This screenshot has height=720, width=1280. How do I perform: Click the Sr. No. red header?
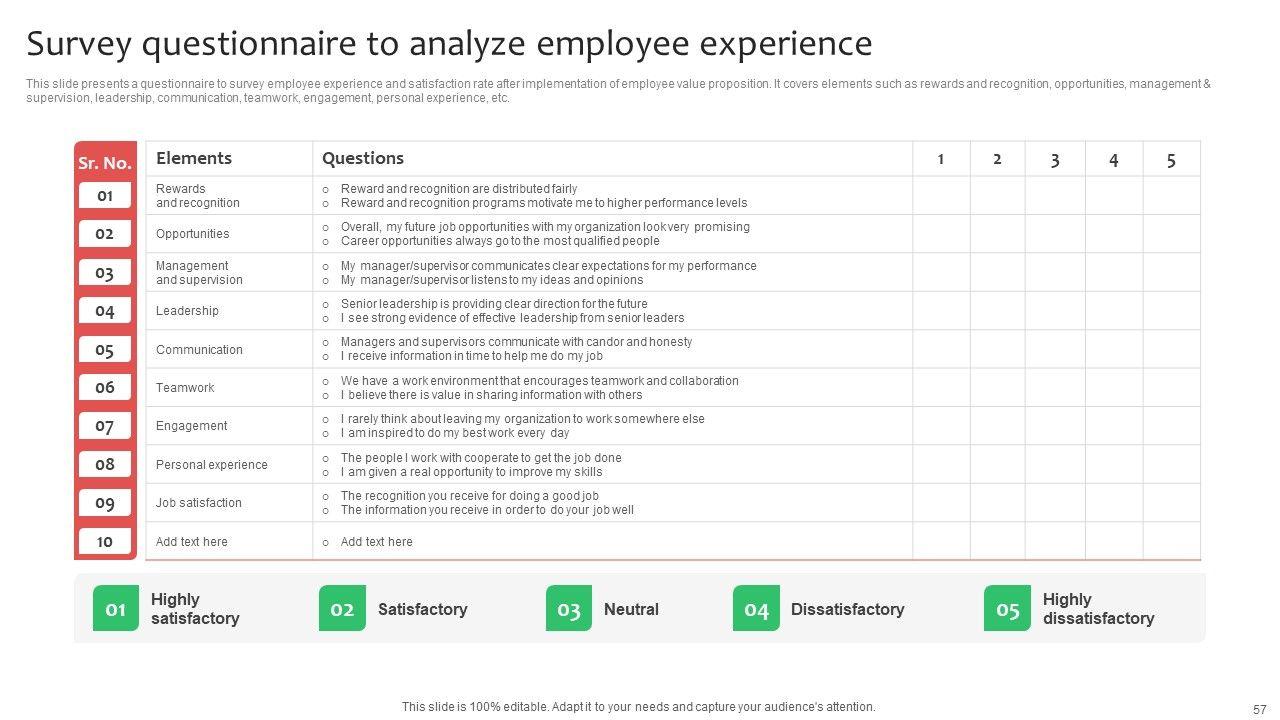click(x=105, y=163)
